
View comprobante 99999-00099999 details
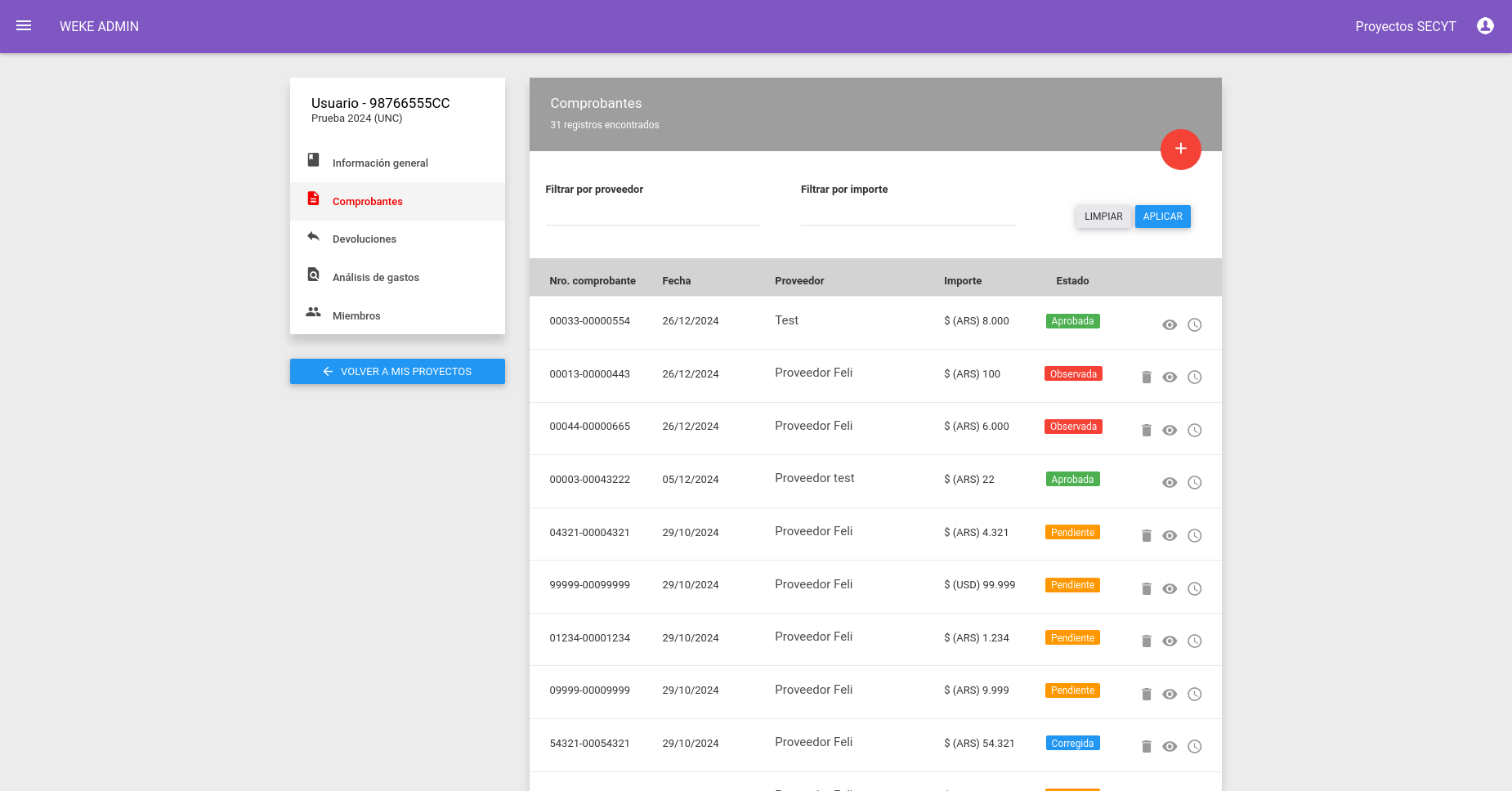1170,589
